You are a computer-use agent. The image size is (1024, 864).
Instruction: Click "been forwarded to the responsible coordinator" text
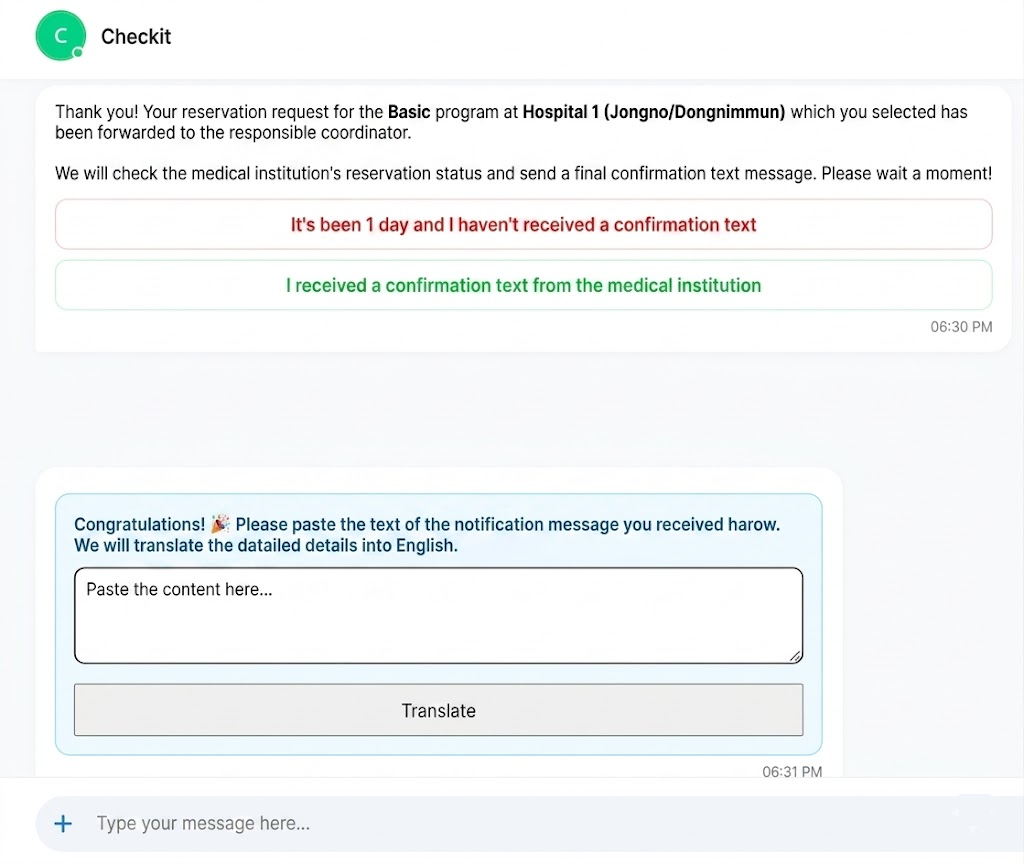coord(233,133)
